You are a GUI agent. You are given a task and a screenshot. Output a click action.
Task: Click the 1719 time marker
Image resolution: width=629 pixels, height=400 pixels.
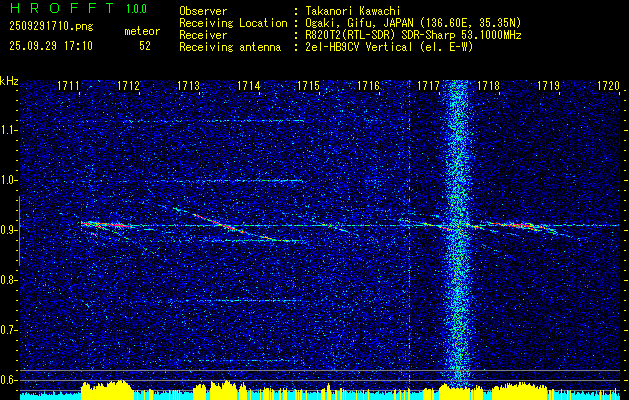(548, 86)
